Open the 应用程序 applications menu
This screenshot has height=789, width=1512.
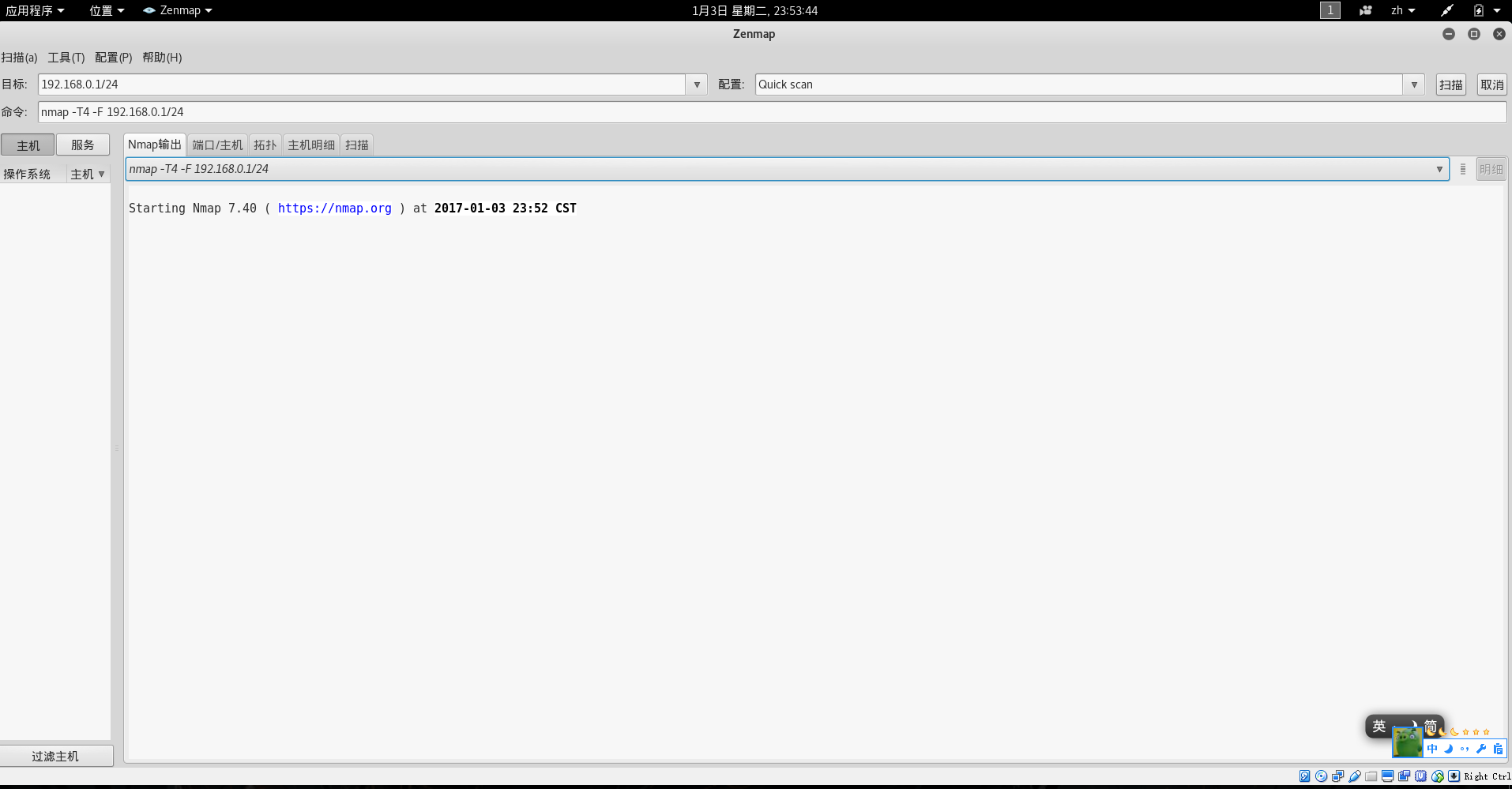[x=35, y=10]
